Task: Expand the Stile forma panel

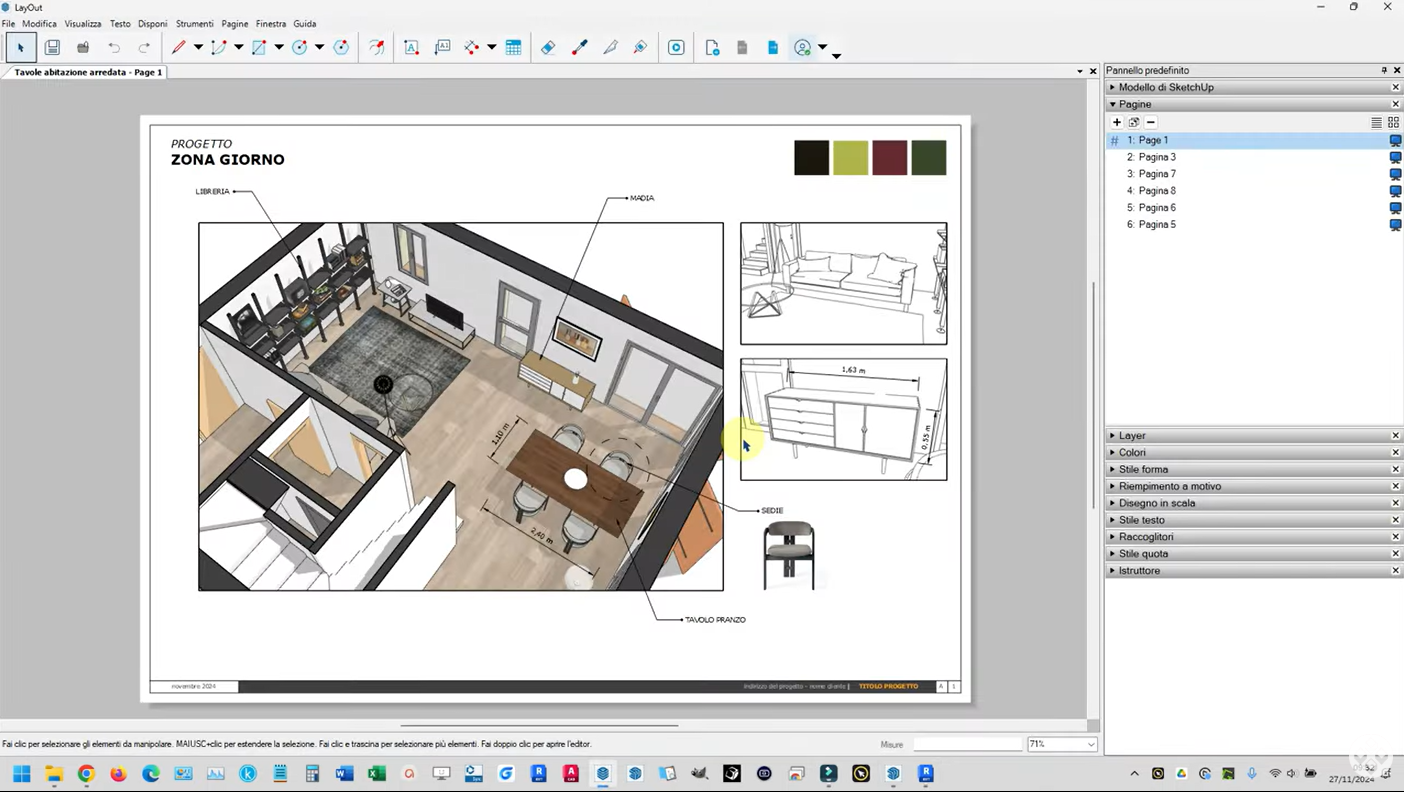Action: pyautogui.click(x=1143, y=469)
